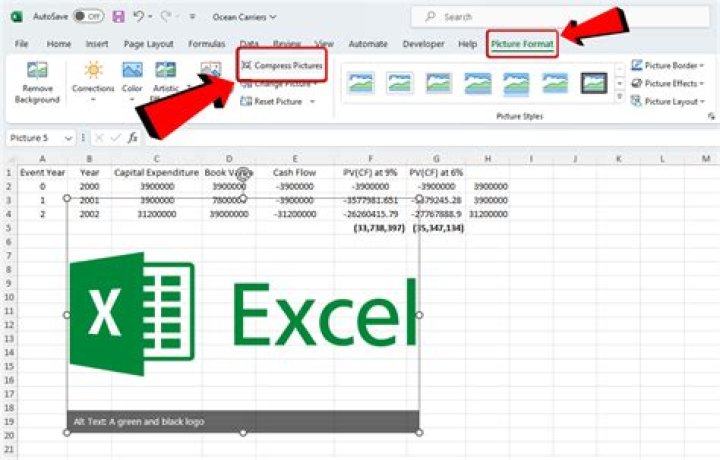This screenshot has height=460, width=720.
Task: Click the PV(CF) at 9% header cell
Action: pyautogui.click(x=370, y=173)
